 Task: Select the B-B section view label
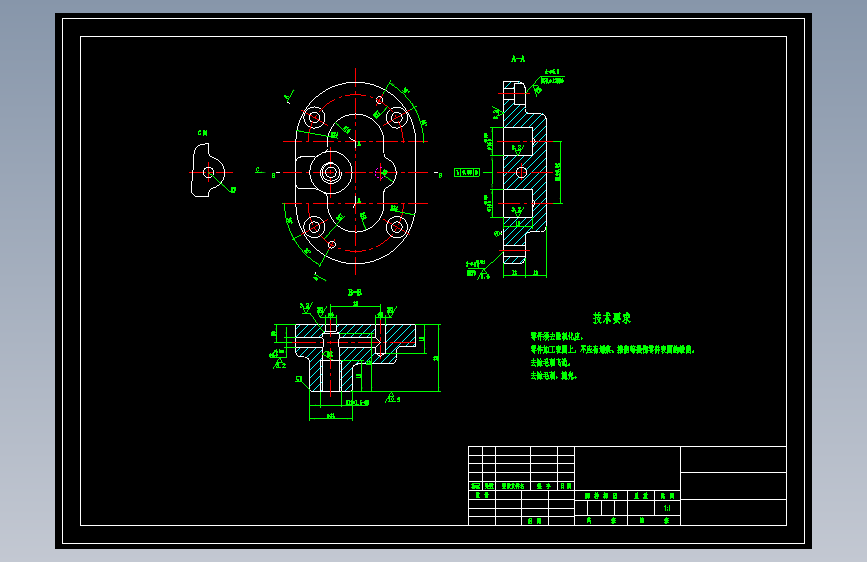tap(354, 293)
